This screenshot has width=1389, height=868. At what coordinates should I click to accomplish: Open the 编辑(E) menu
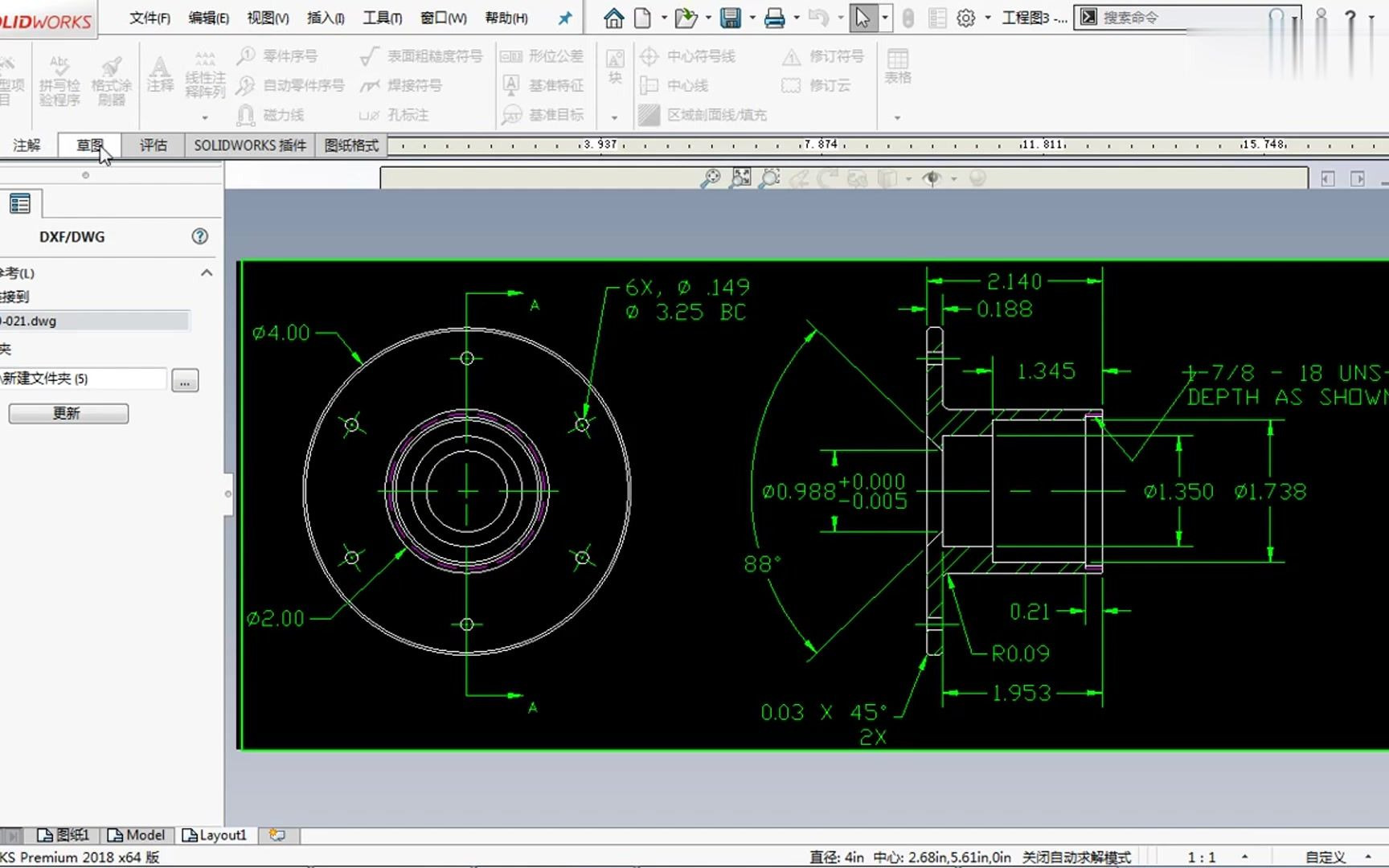[208, 18]
